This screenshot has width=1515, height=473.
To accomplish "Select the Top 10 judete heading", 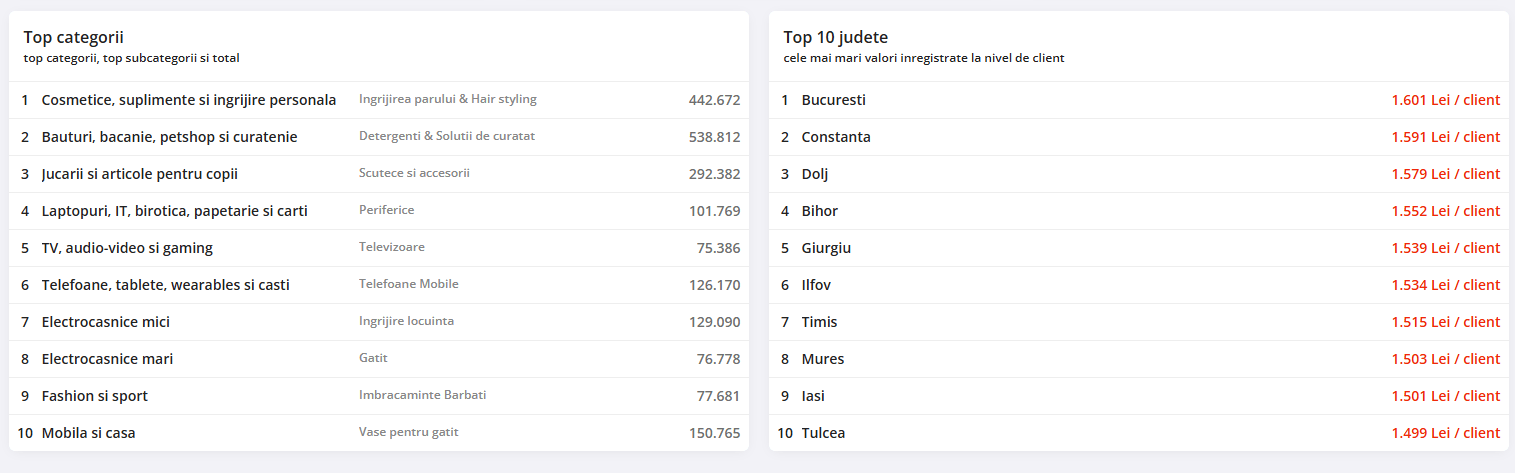I will click(835, 38).
